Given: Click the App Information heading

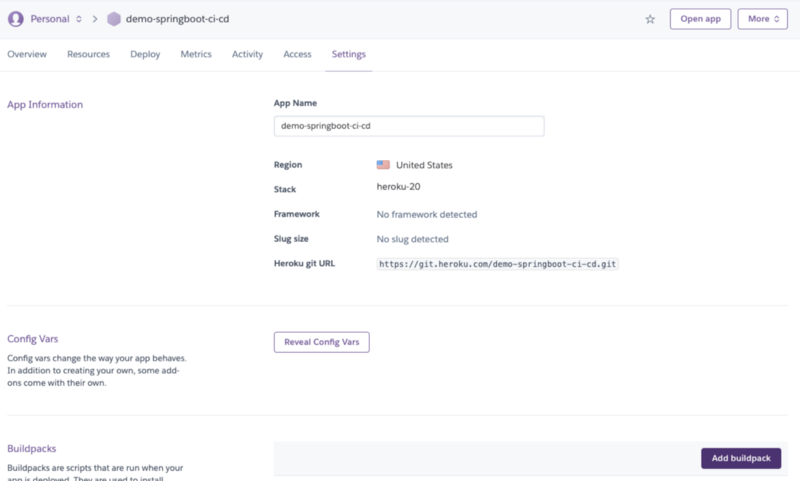Looking at the screenshot, I should coord(45,105).
